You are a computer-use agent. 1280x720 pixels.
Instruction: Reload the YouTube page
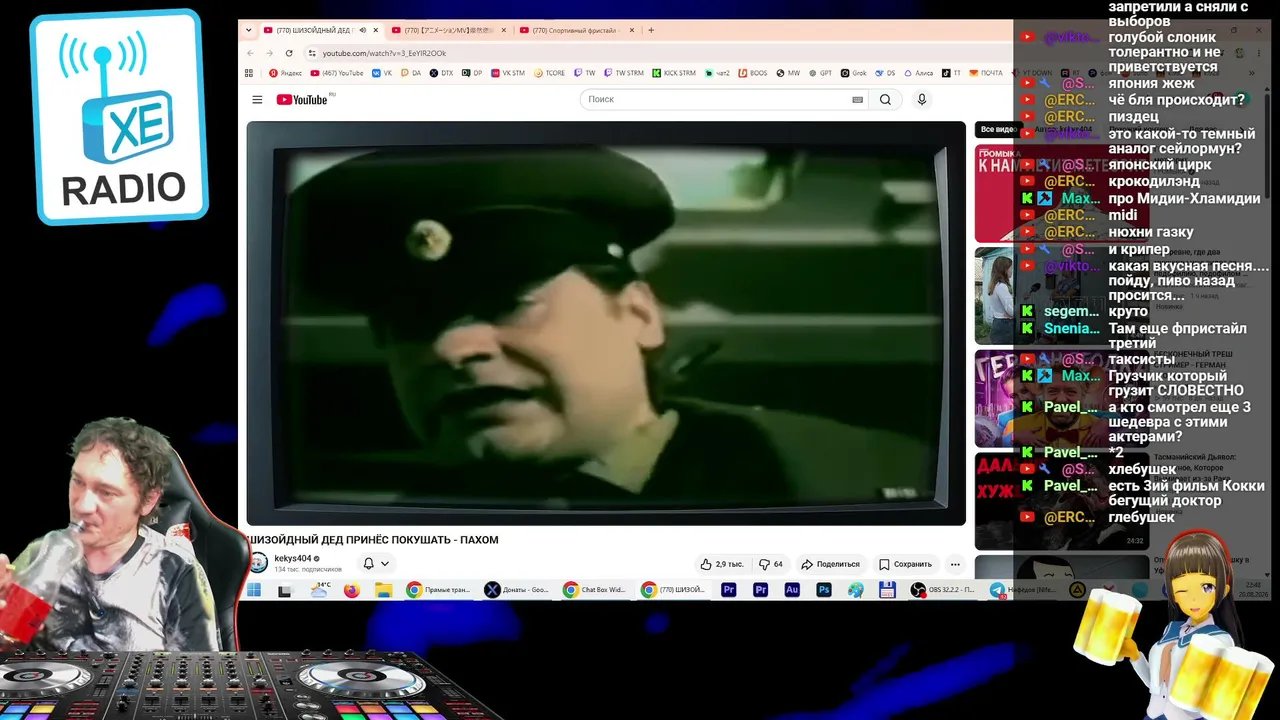(289, 53)
